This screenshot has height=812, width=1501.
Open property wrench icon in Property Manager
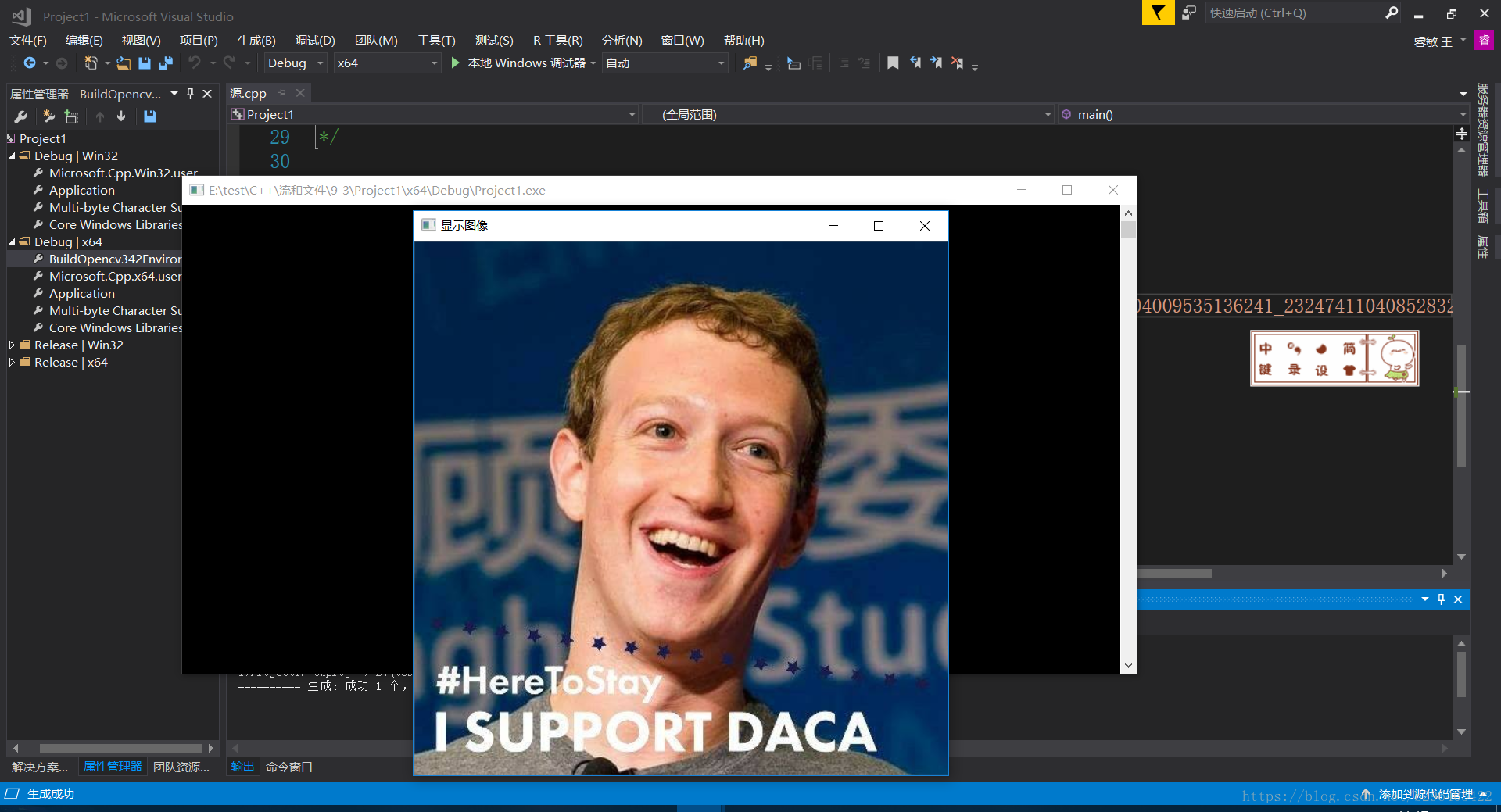click(x=21, y=116)
